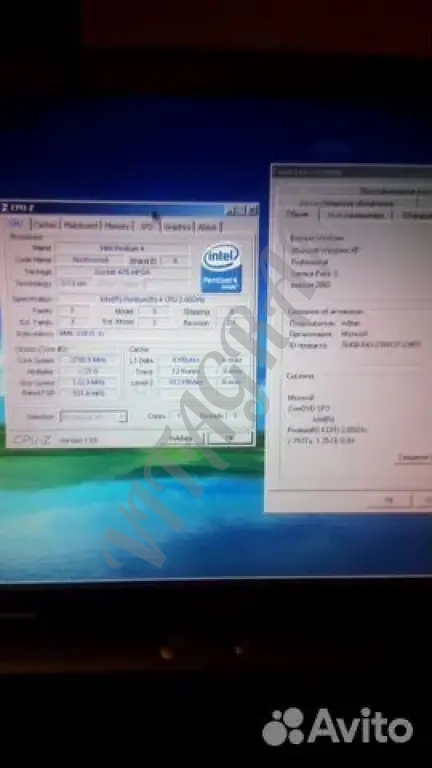Click the Specification field in CPU-Z
Image resolution: width=432 pixels, height=768 pixels.
(153, 299)
